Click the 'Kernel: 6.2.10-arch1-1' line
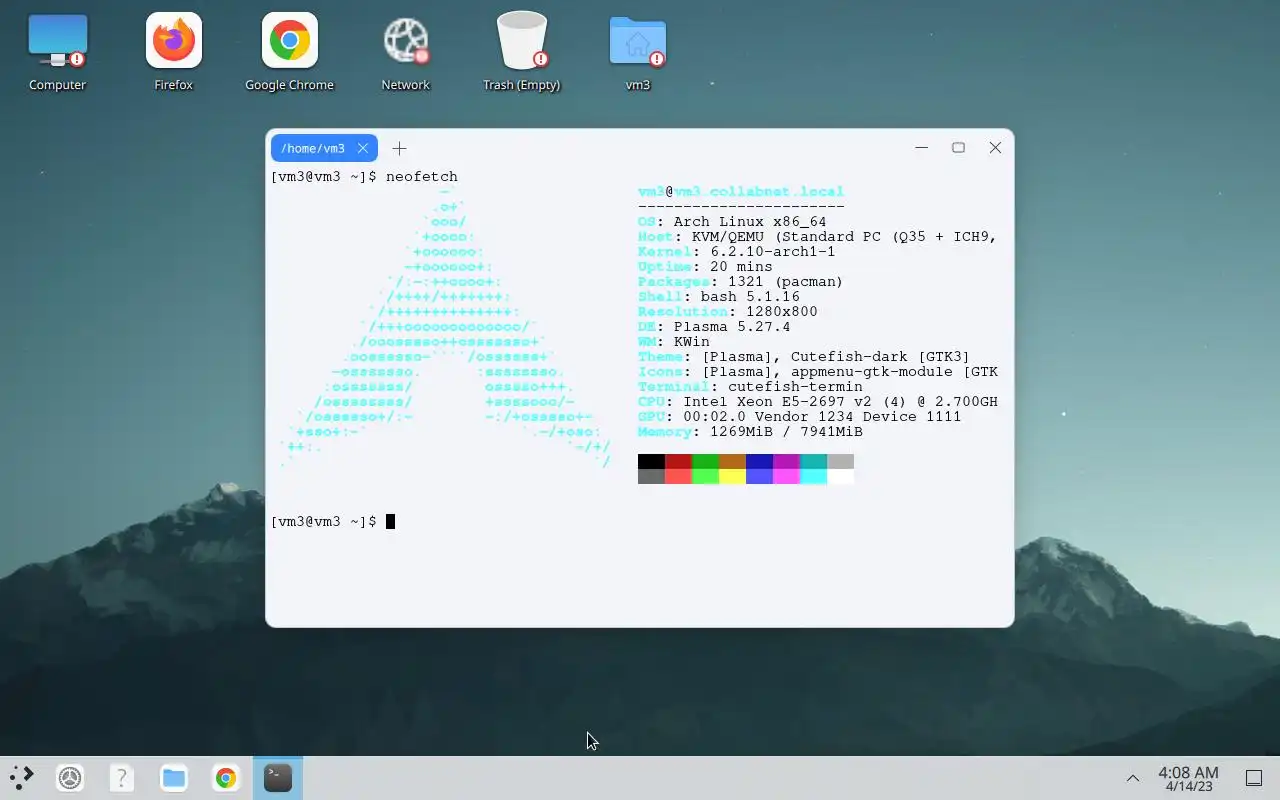This screenshot has height=800, width=1280. (736, 252)
